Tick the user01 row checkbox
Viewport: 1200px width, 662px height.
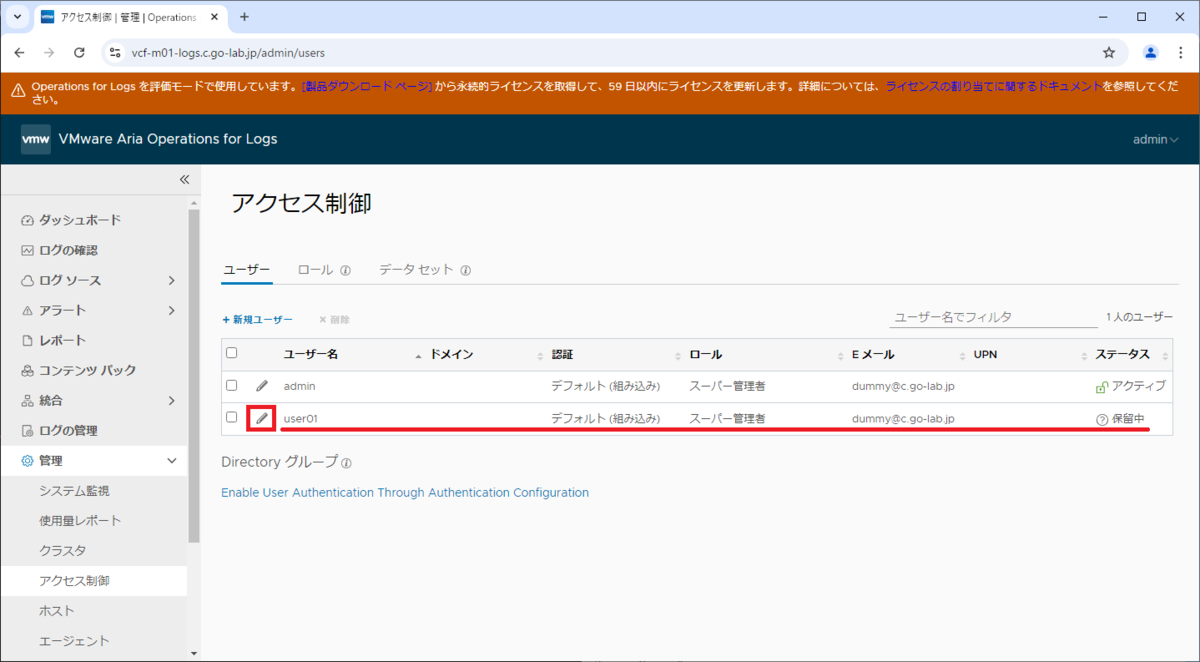pyautogui.click(x=232, y=417)
